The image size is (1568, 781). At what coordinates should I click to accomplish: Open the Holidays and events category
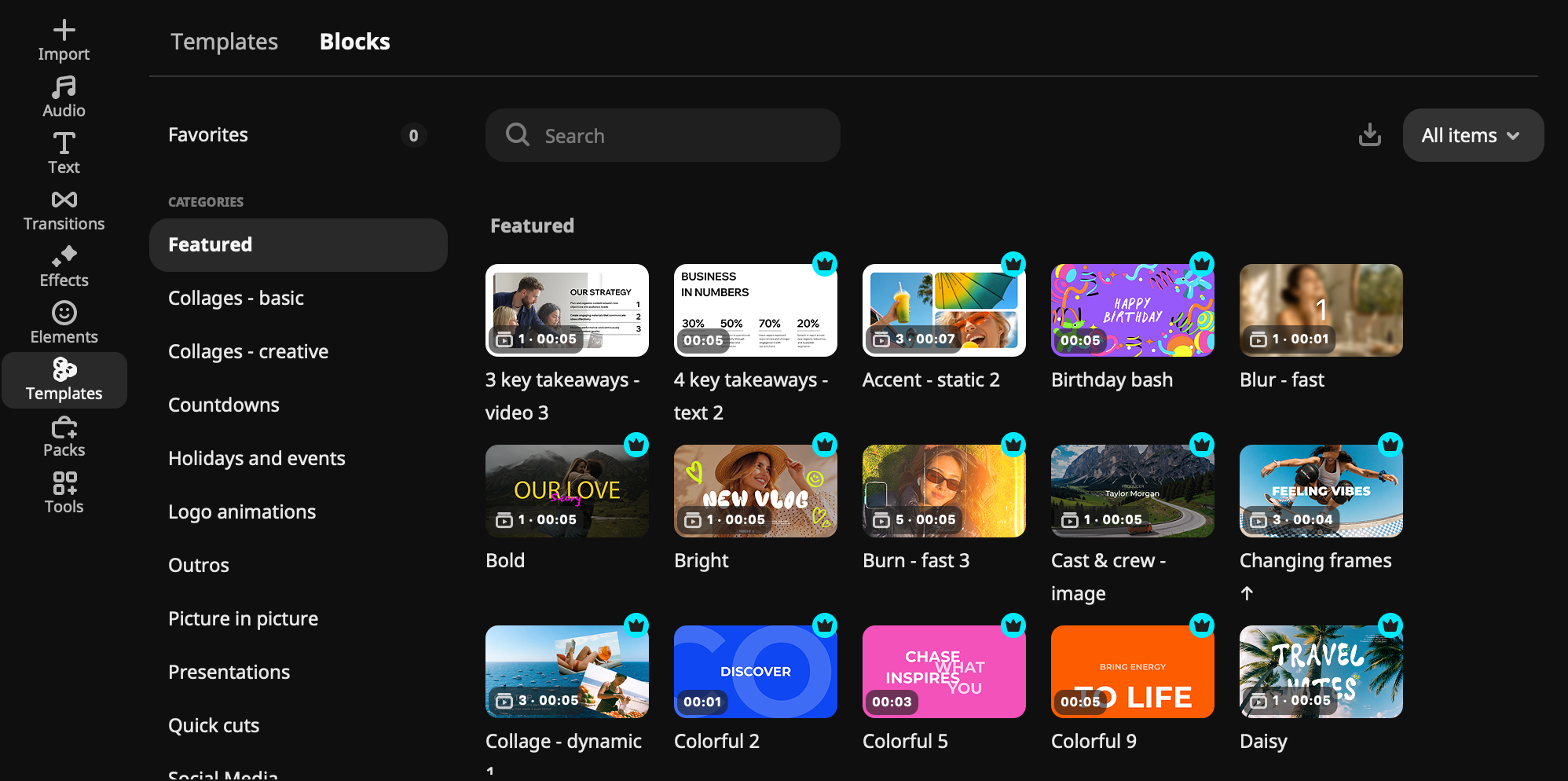click(x=299, y=459)
